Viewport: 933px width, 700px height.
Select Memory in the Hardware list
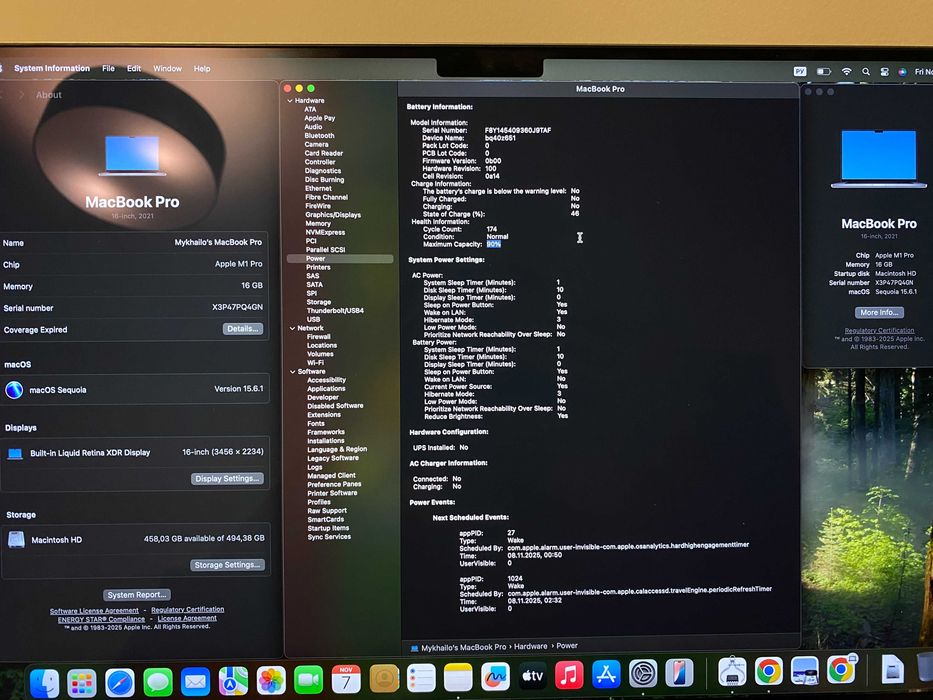coord(318,223)
